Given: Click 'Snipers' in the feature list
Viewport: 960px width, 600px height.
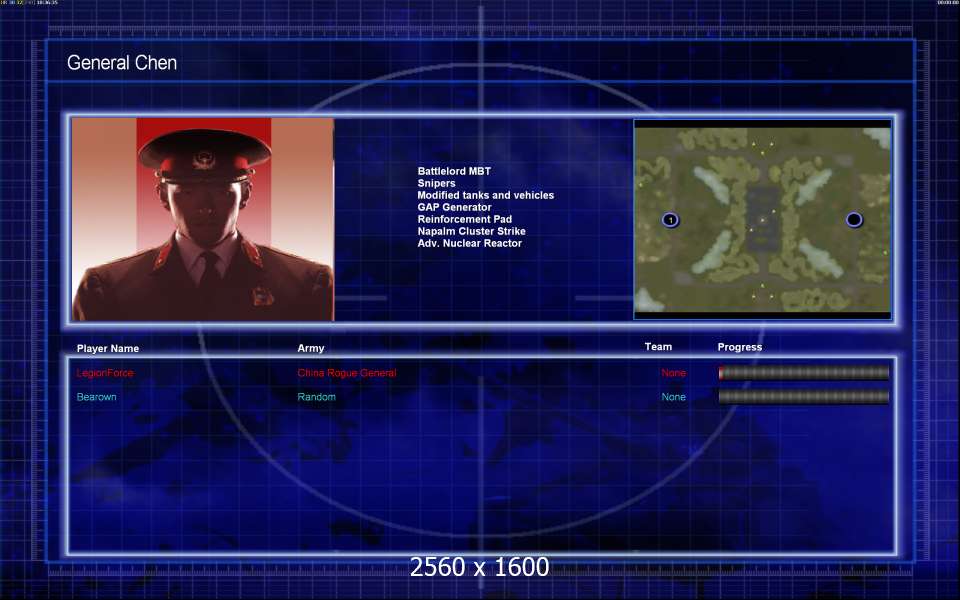Looking at the screenshot, I should [x=437, y=183].
